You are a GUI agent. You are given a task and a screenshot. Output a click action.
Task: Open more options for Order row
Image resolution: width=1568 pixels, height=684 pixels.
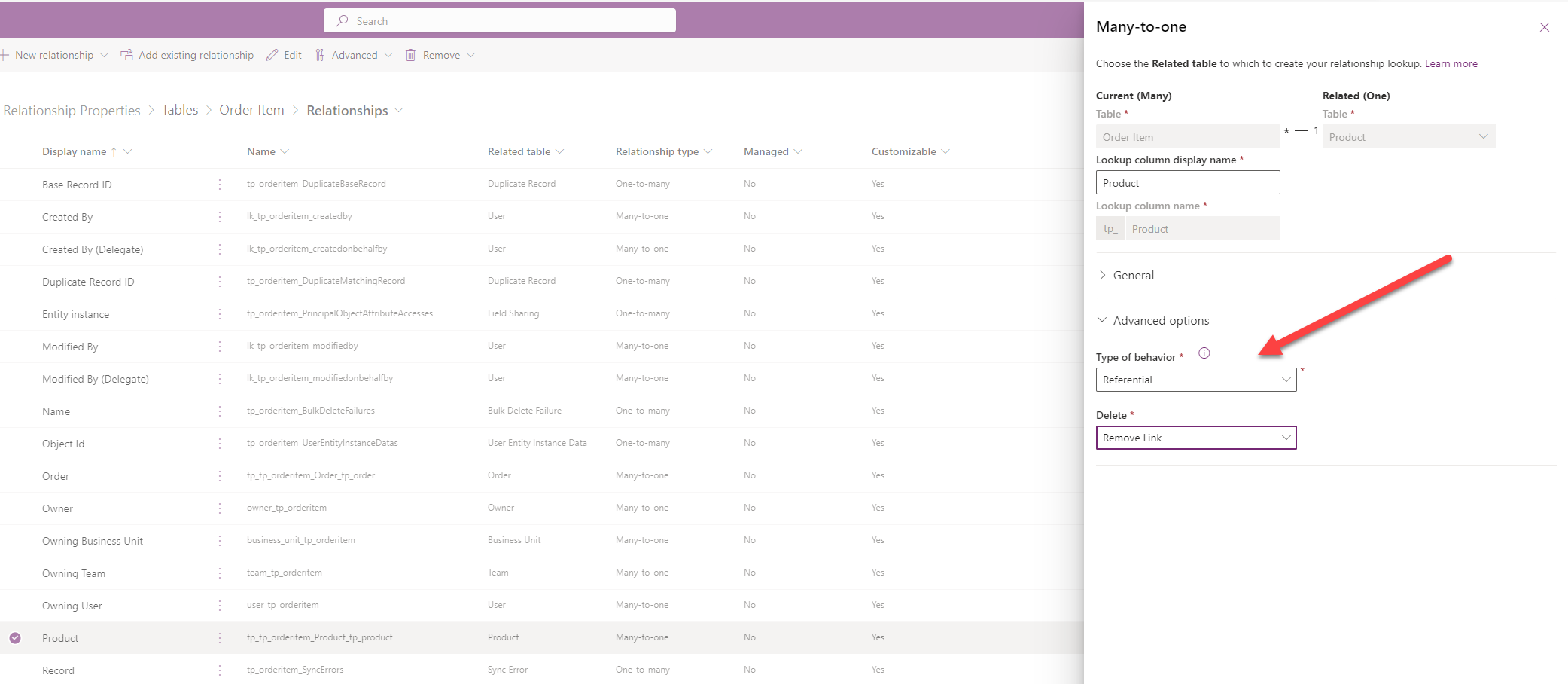[220, 476]
